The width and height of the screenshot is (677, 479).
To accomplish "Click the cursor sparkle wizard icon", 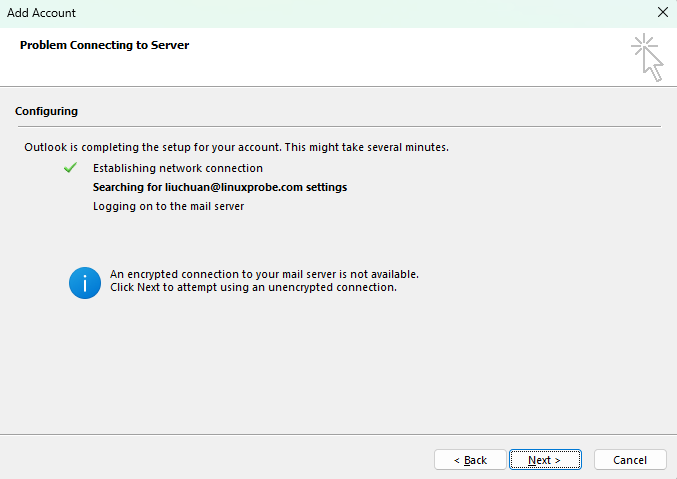I will 647,57.
